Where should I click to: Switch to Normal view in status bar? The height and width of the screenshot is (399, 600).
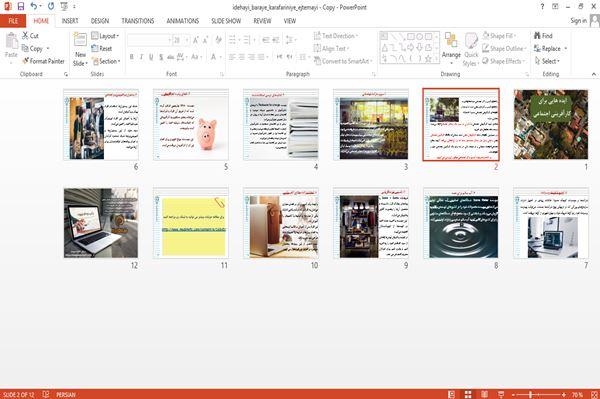click(x=452, y=394)
